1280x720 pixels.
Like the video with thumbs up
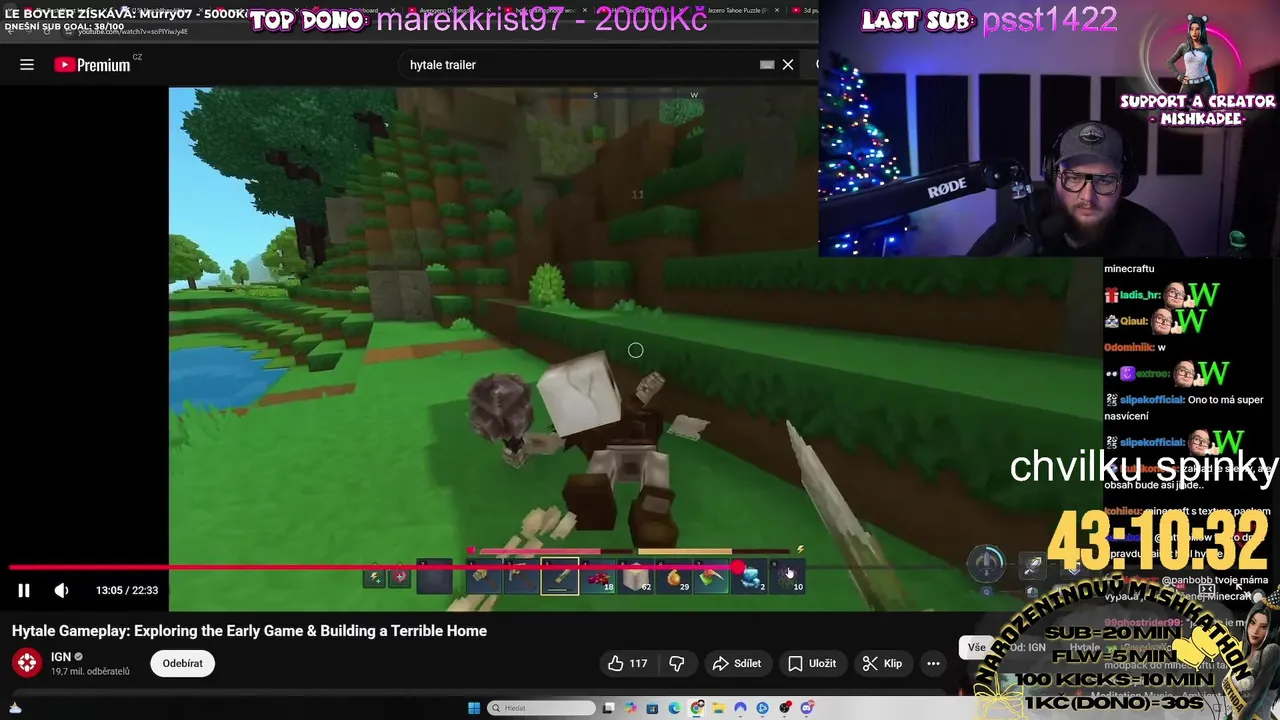627,663
